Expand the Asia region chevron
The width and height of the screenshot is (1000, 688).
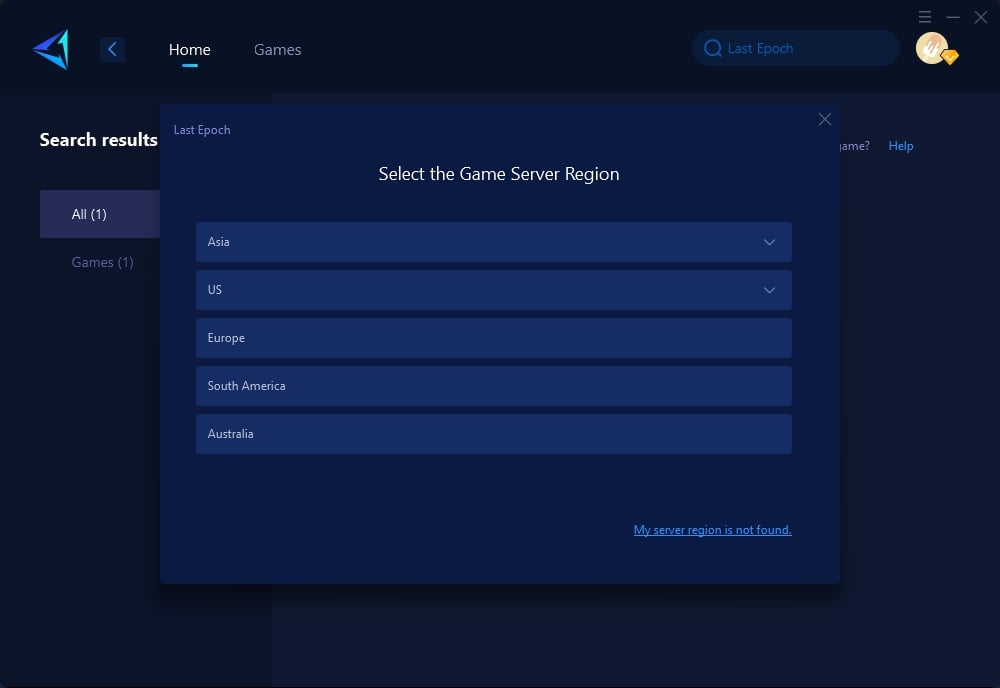click(x=769, y=242)
